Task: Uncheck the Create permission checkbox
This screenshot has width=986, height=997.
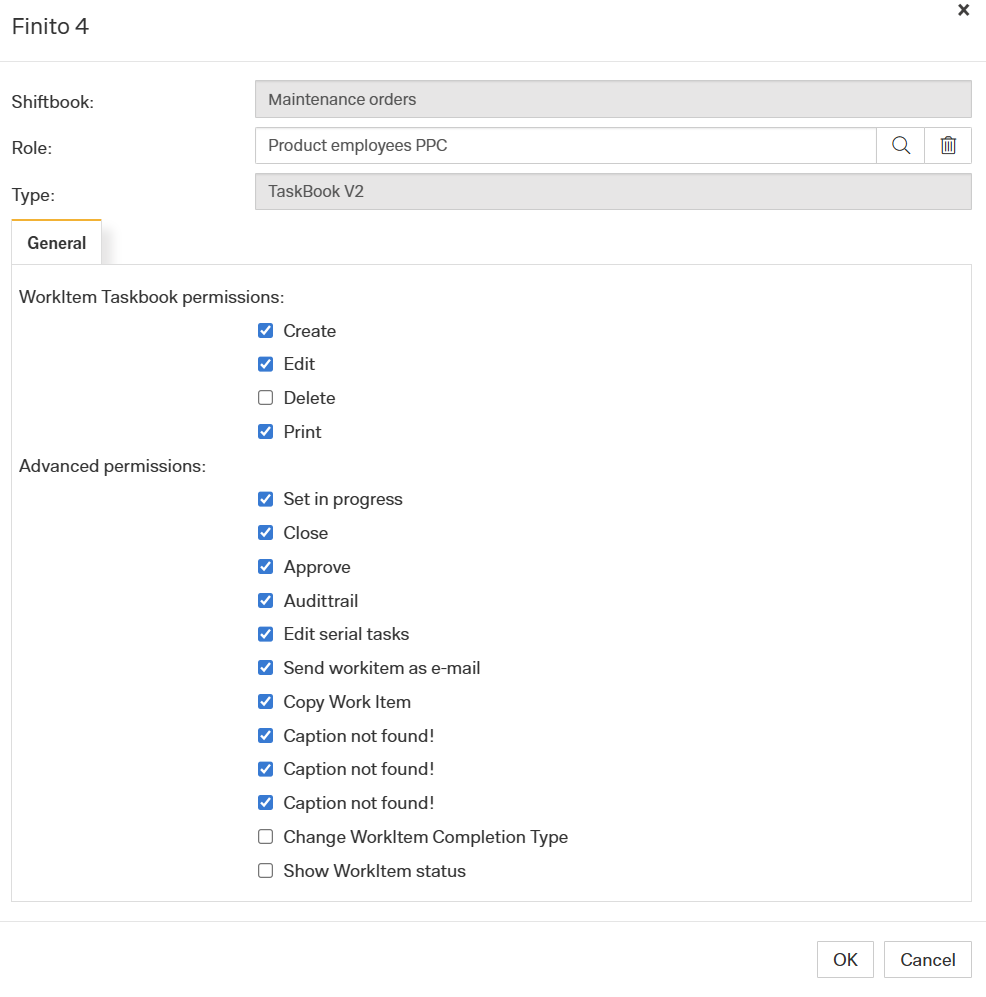Action: point(265,331)
